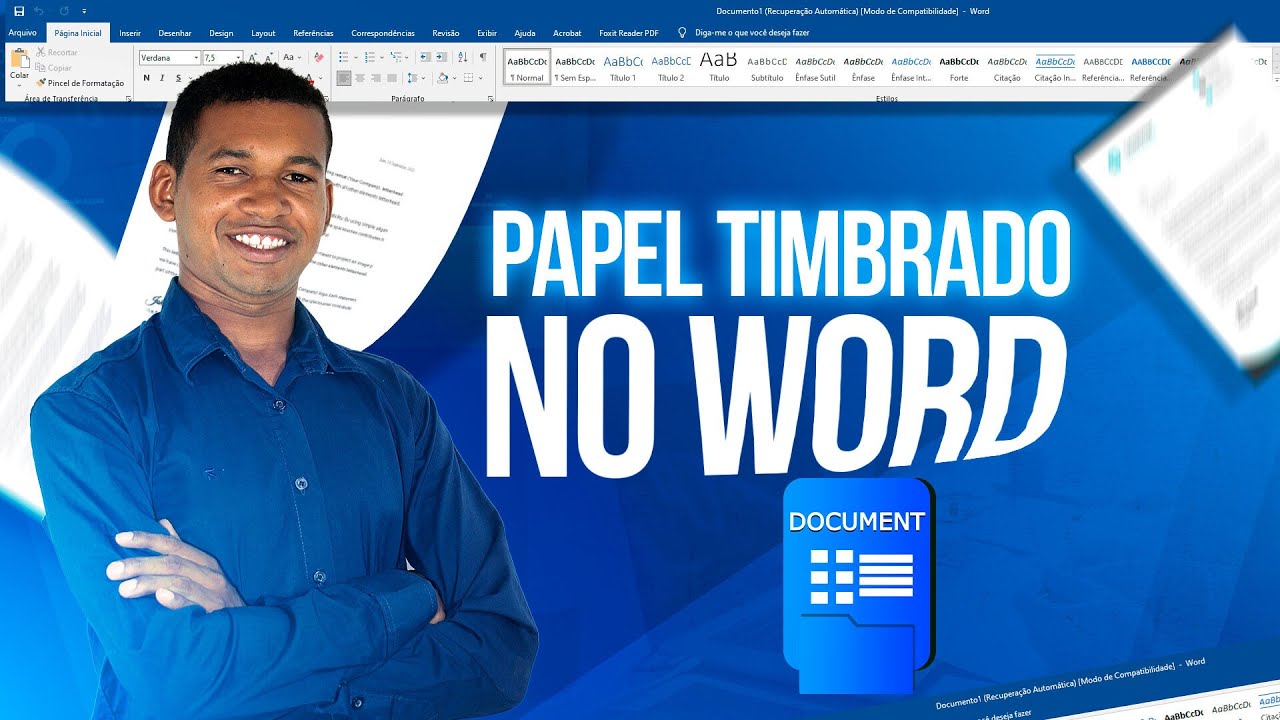Toggle show paragraph marks pilcrow
This screenshot has height=720, width=1280.
pos(483,58)
